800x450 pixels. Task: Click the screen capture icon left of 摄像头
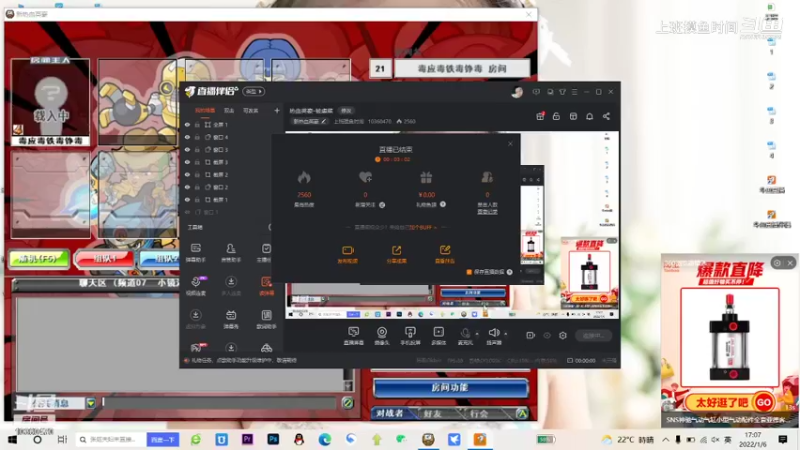coord(354,333)
